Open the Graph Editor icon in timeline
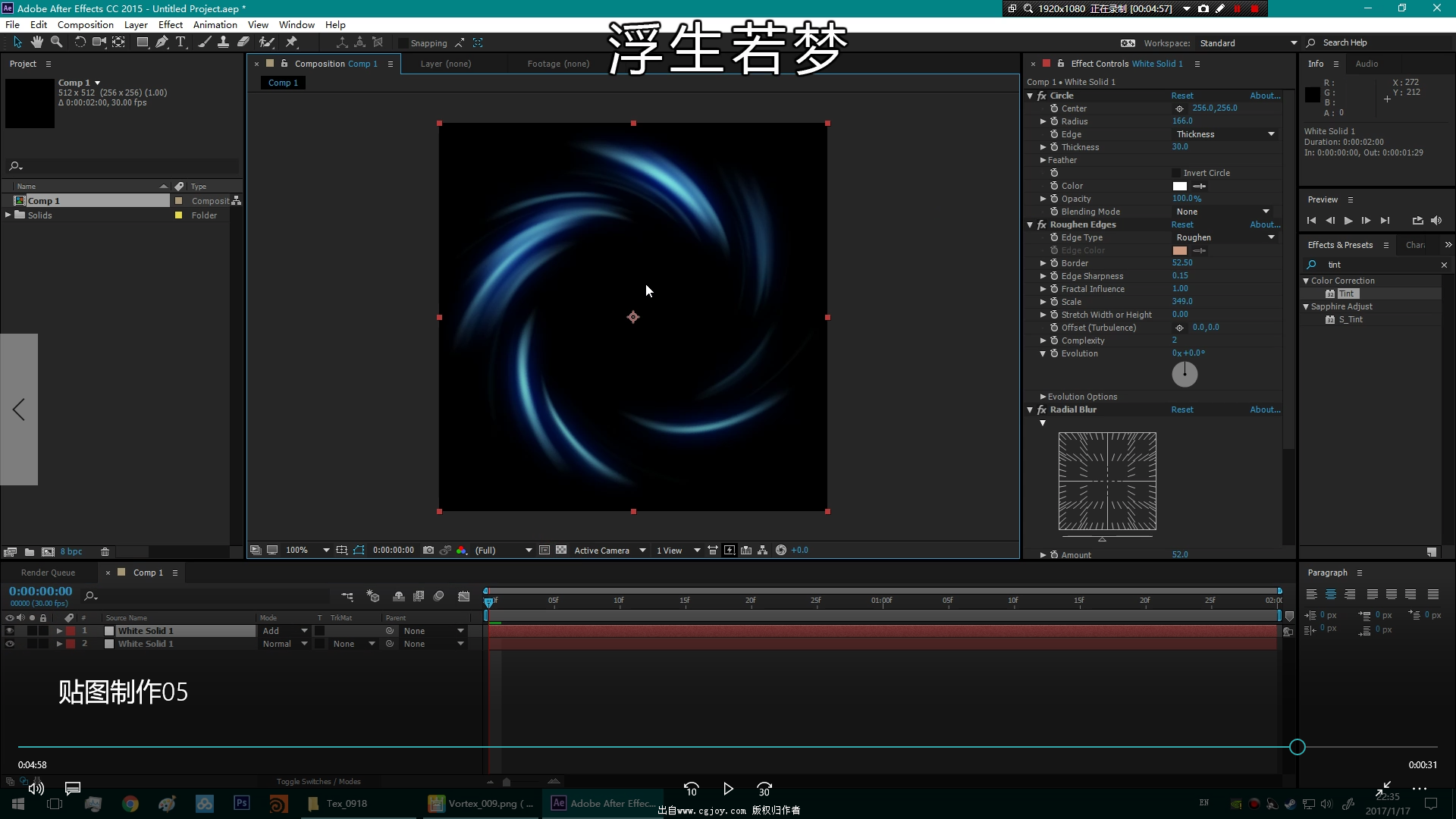Image resolution: width=1456 pixels, height=819 pixels. 464,596
